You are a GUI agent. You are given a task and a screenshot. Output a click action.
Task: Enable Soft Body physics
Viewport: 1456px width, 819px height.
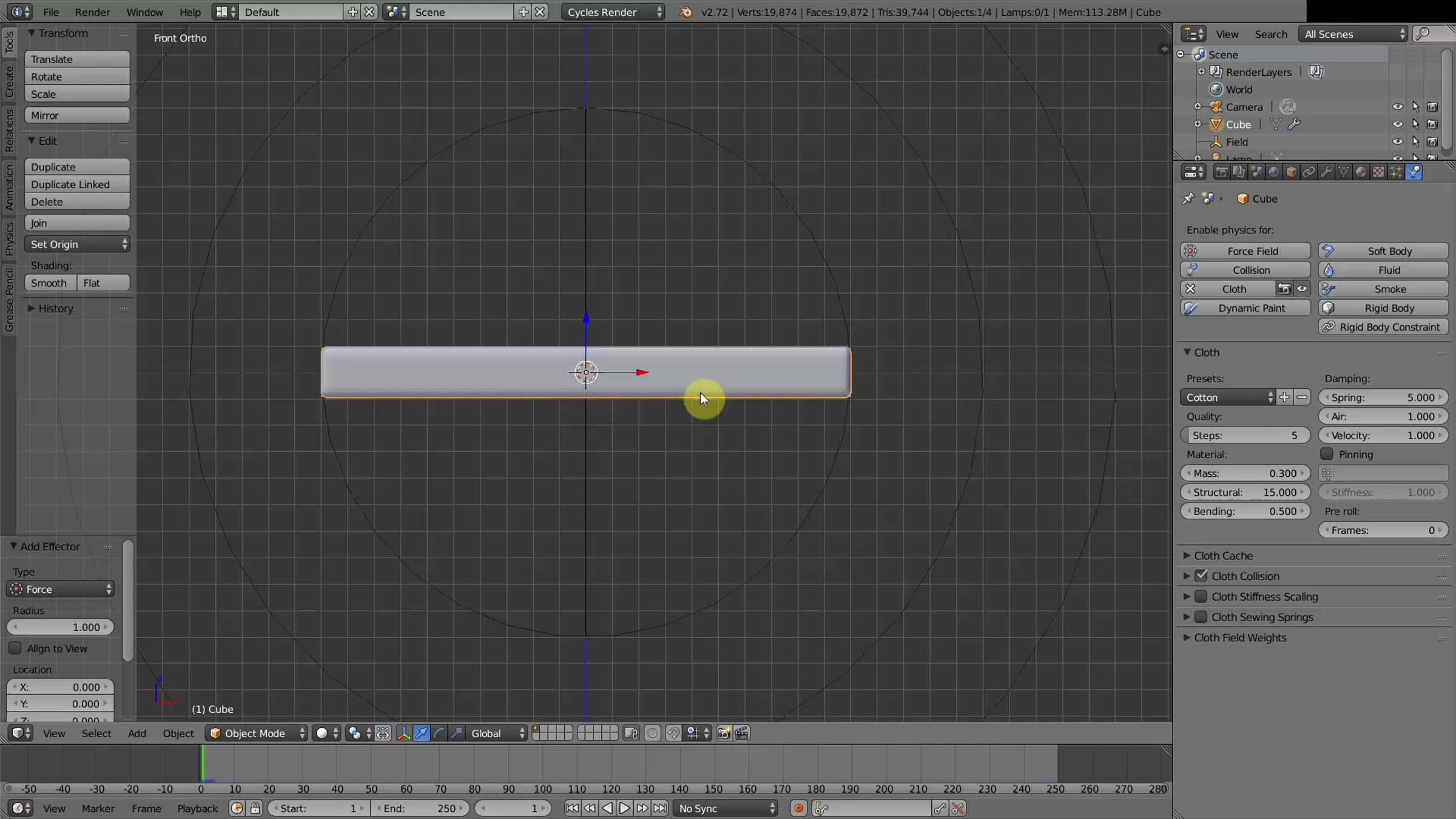click(1383, 251)
